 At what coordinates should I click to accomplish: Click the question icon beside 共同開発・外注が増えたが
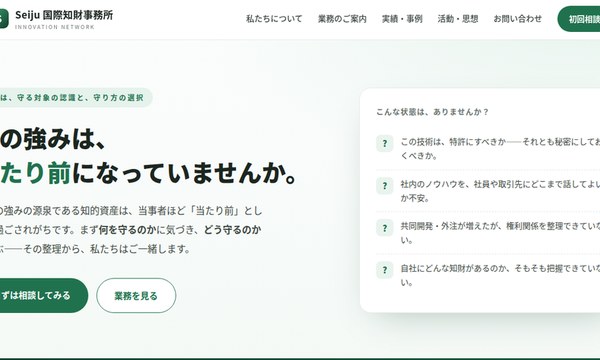click(385, 228)
